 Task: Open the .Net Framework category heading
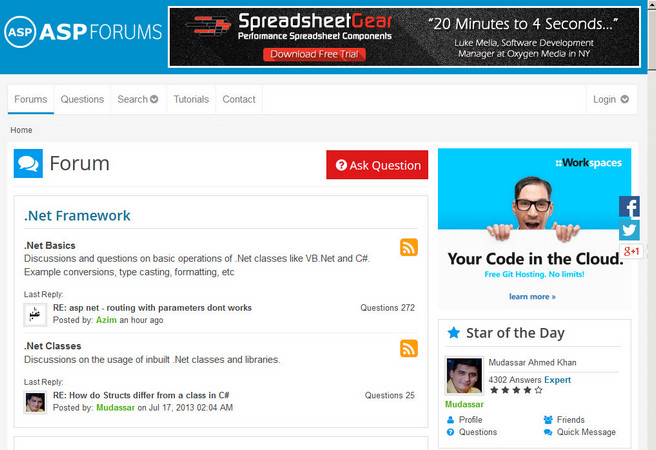click(77, 216)
